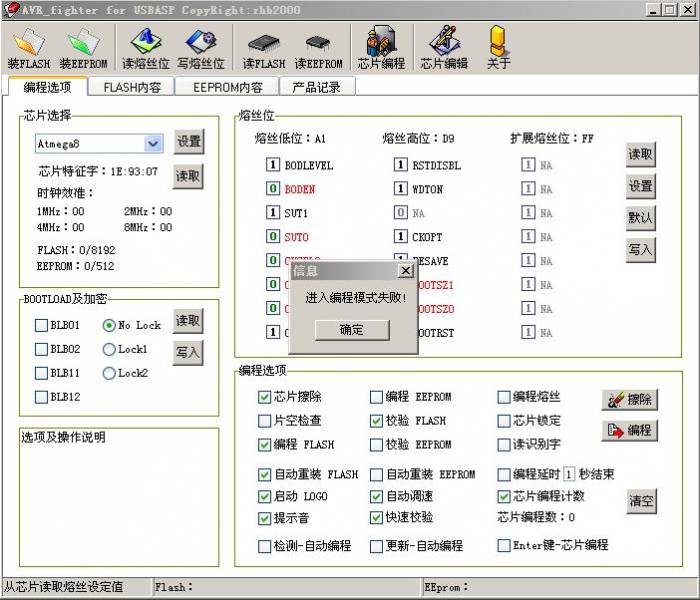
Task: Uncheck the 启动 LOGO checkbox
Action: pos(264,496)
